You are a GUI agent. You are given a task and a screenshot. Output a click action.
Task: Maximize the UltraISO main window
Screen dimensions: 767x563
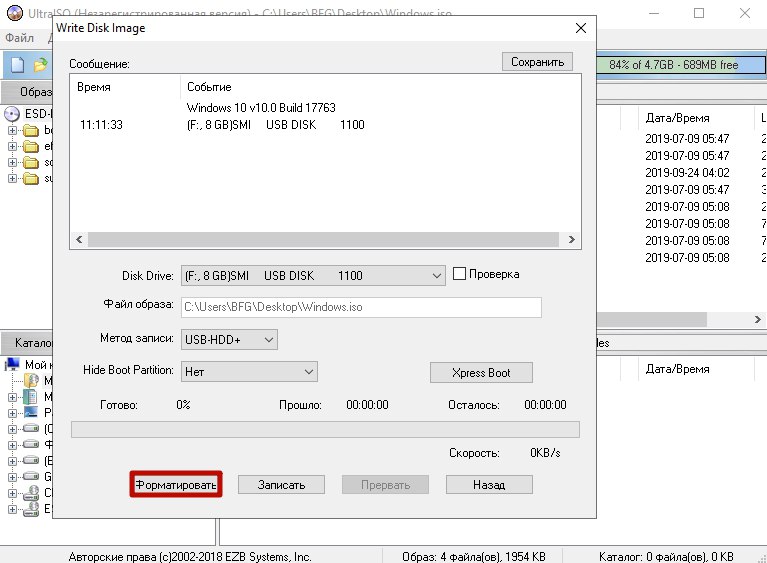coord(699,13)
